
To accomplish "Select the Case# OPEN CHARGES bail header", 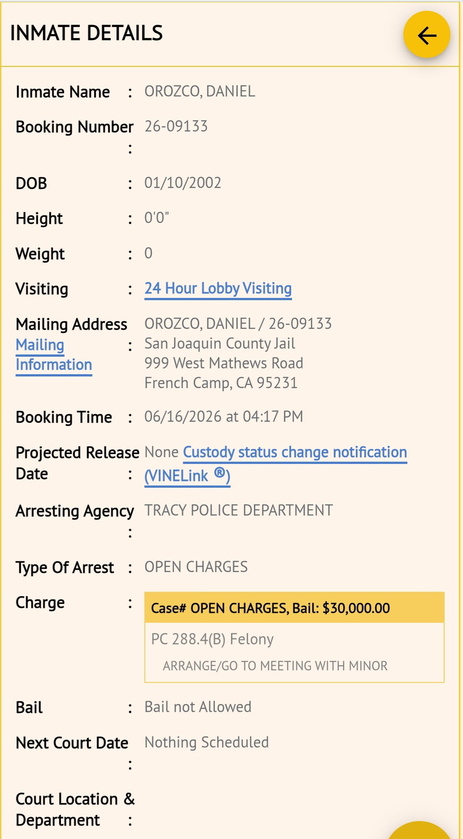I will click(294, 608).
